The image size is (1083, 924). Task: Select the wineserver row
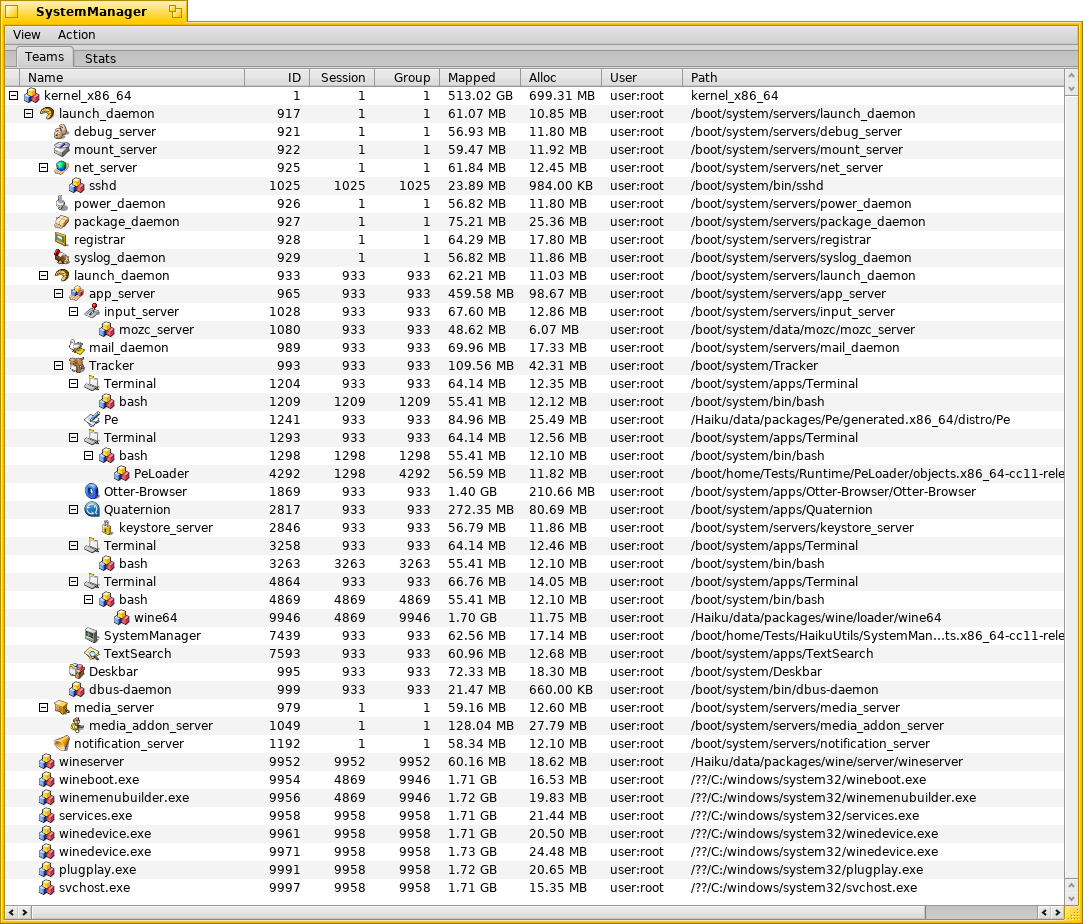[x=534, y=762]
